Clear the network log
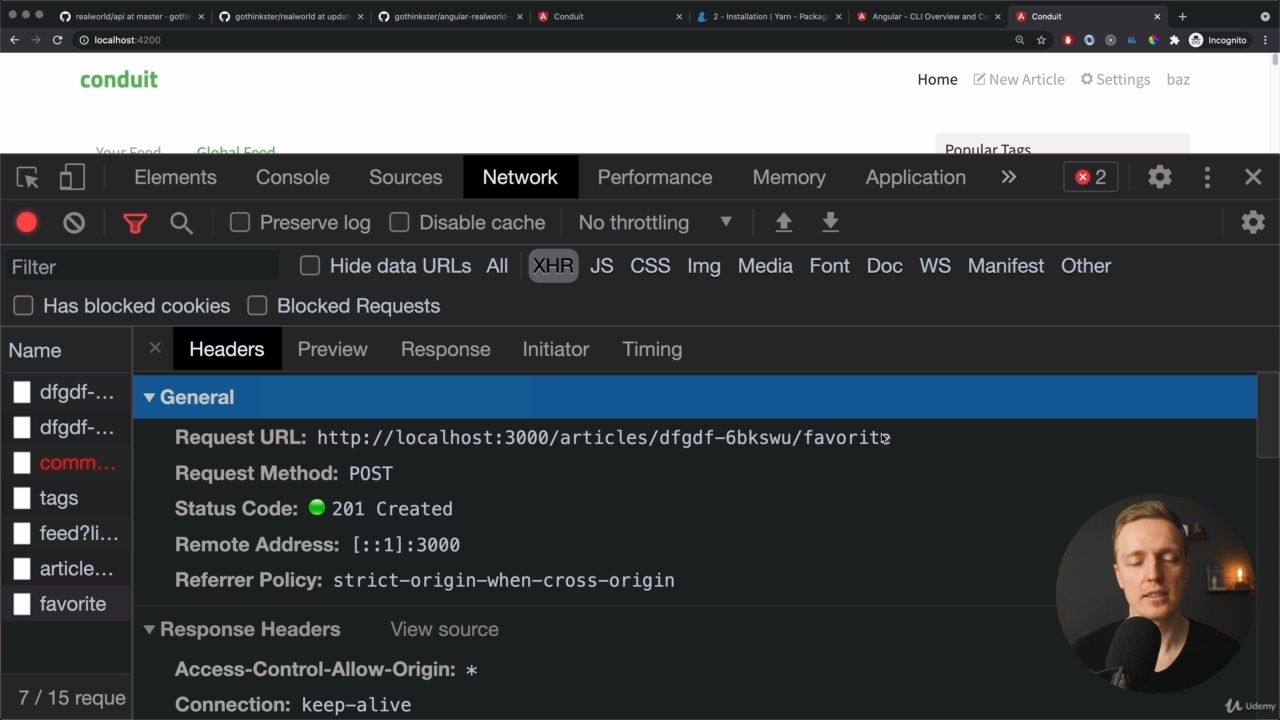This screenshot has height=720, width=1280. (x=74, y=222)
